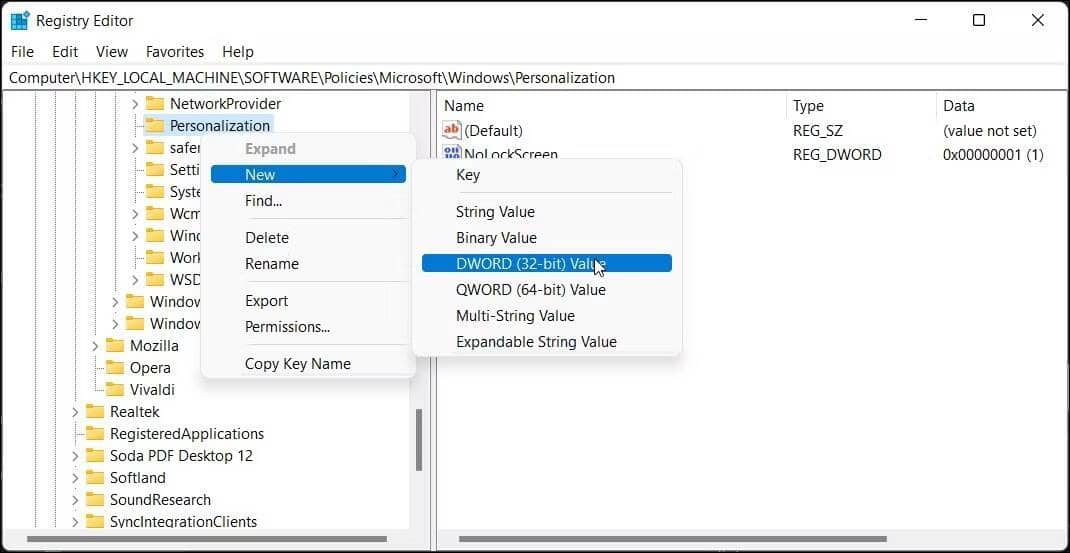Choose Key from the New submenu
Image resolution: width=1070 pixels, height=553 pixels.
pyautogui.click(x=547, y=175)
